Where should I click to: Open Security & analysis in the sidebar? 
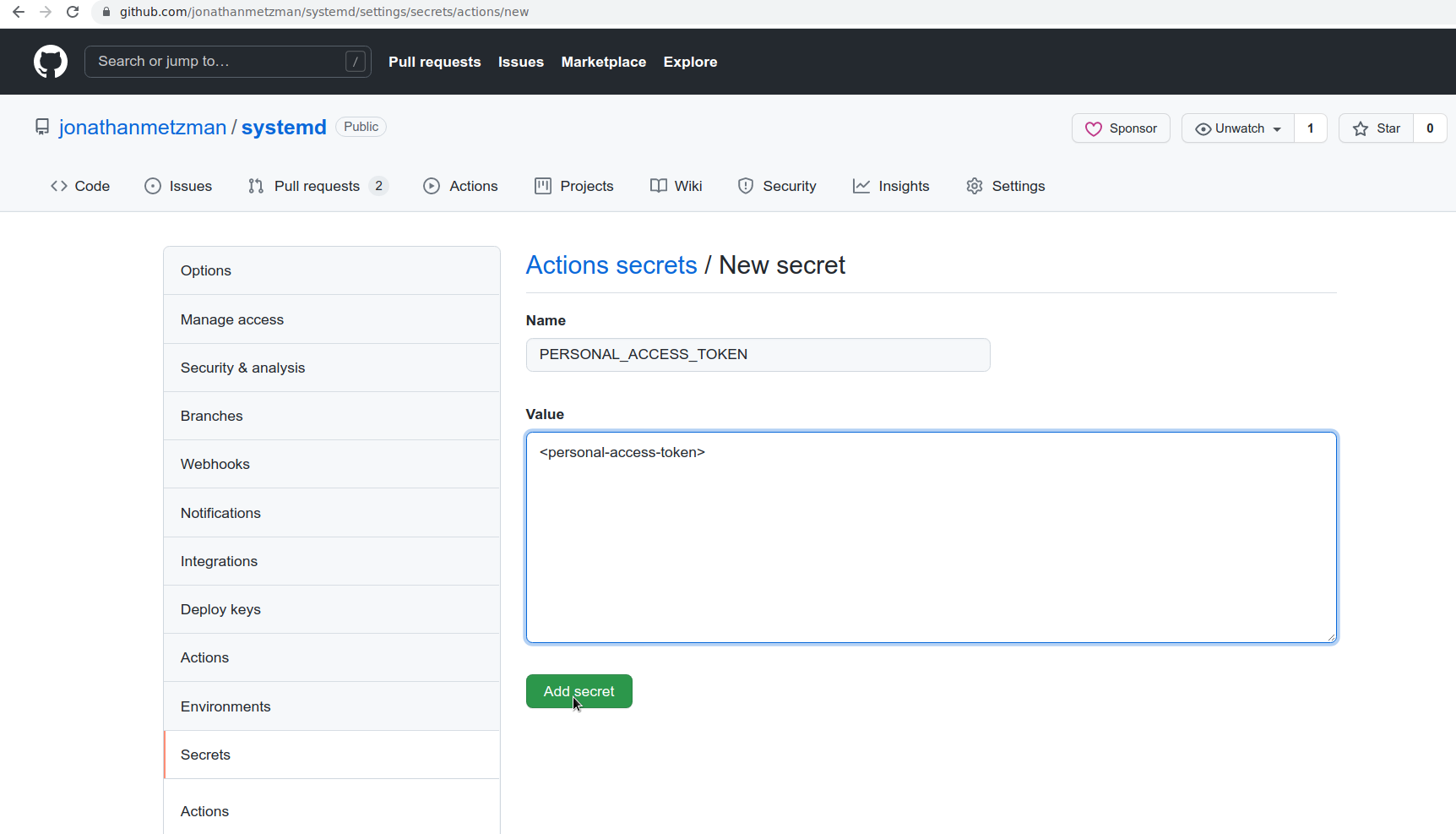[x=332, y=368]
